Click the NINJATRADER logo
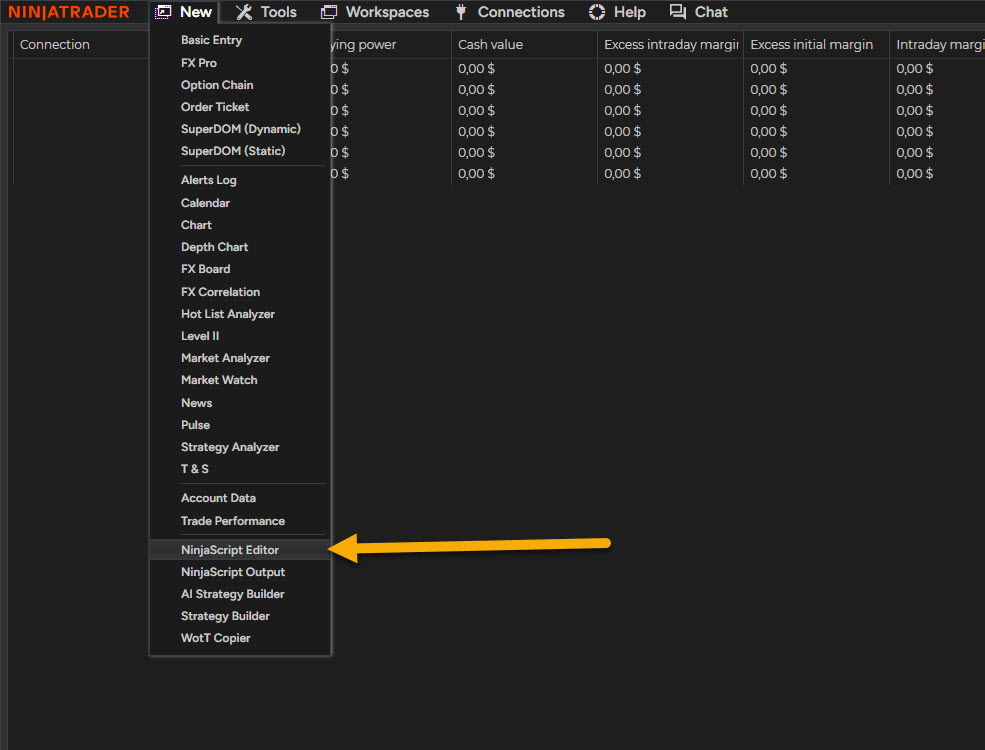 pos(68,12)
